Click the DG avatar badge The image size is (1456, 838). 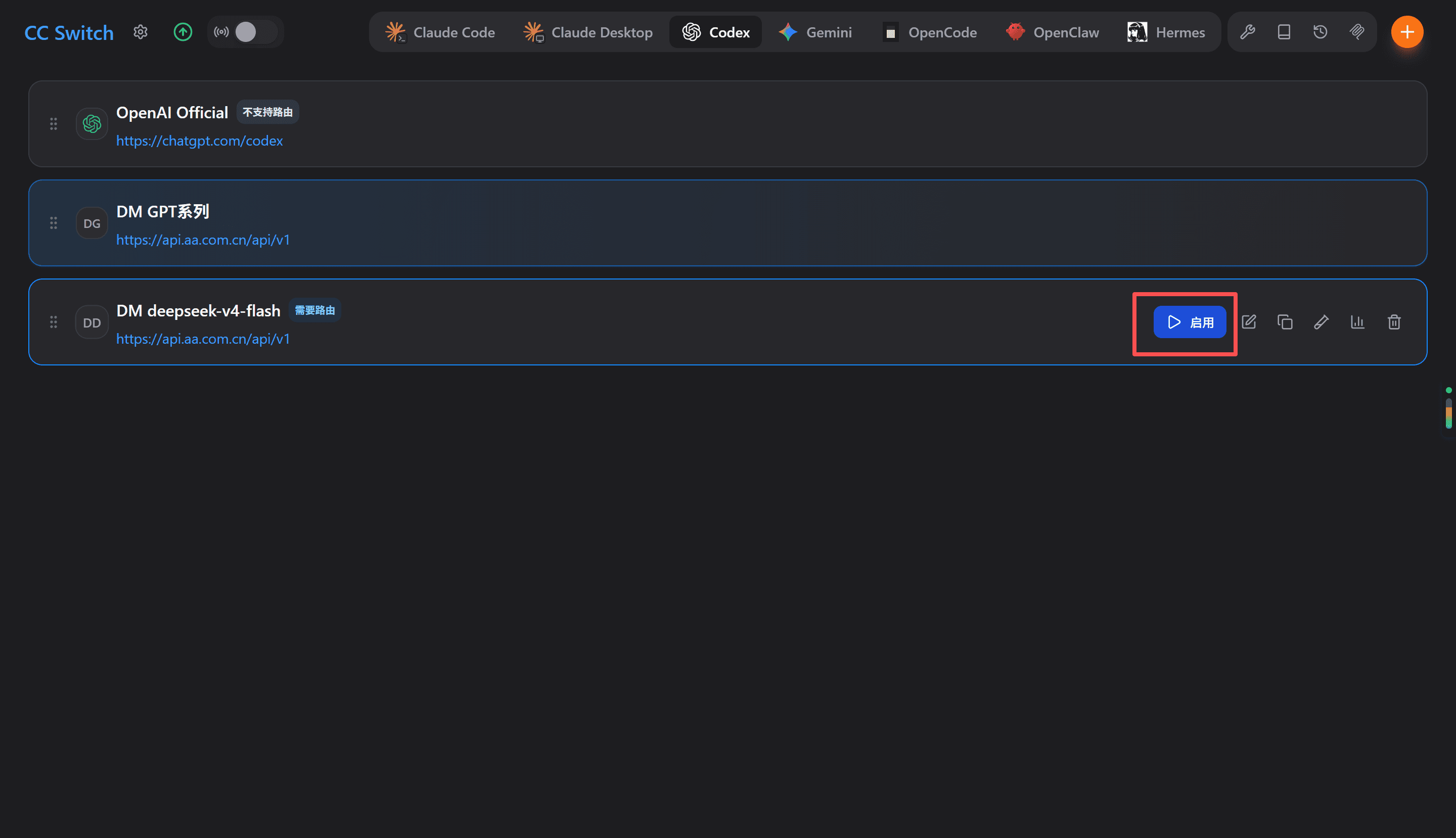point(92,223)
